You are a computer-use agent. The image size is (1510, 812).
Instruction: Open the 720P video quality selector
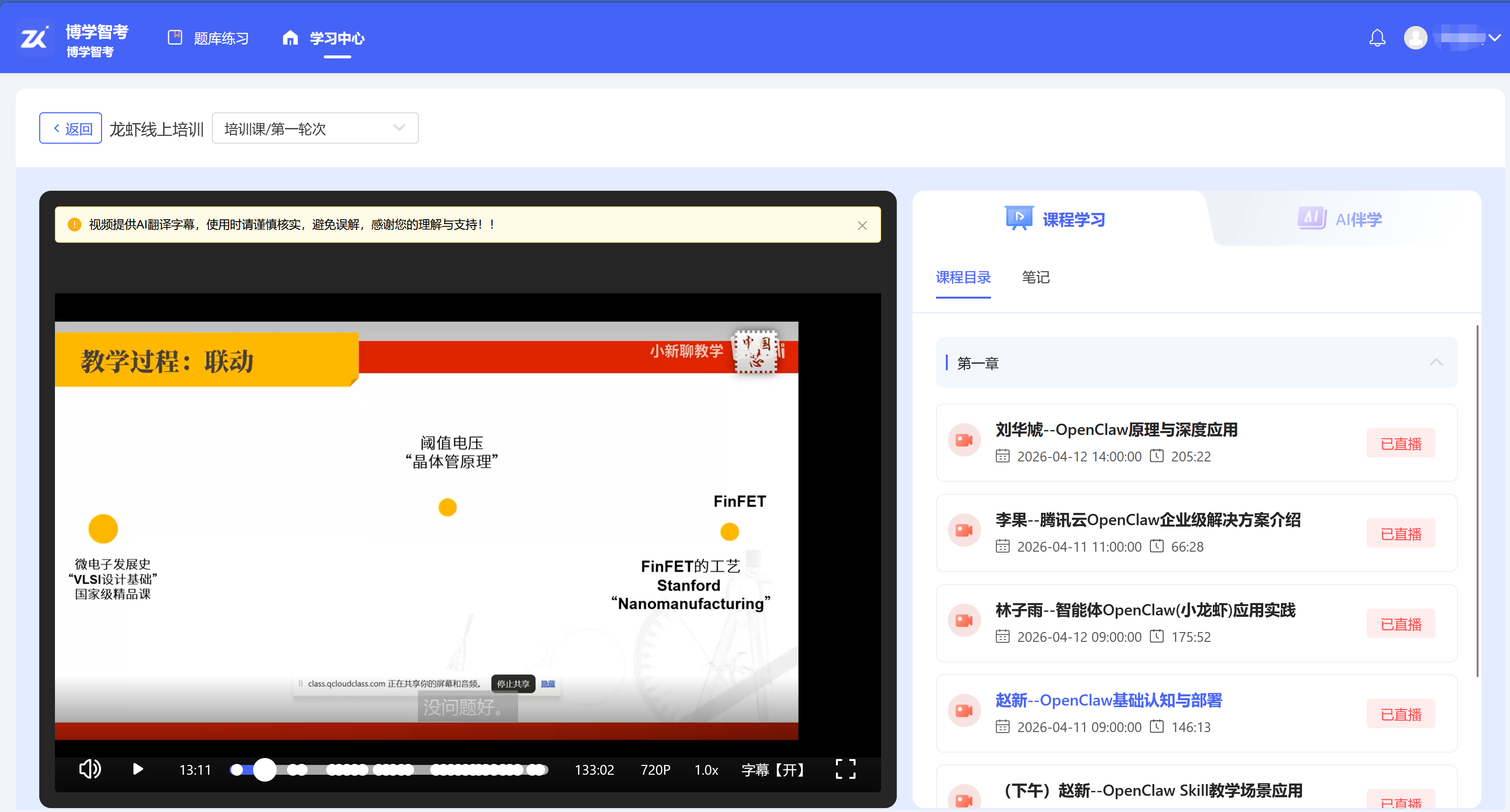pos(655,769)
